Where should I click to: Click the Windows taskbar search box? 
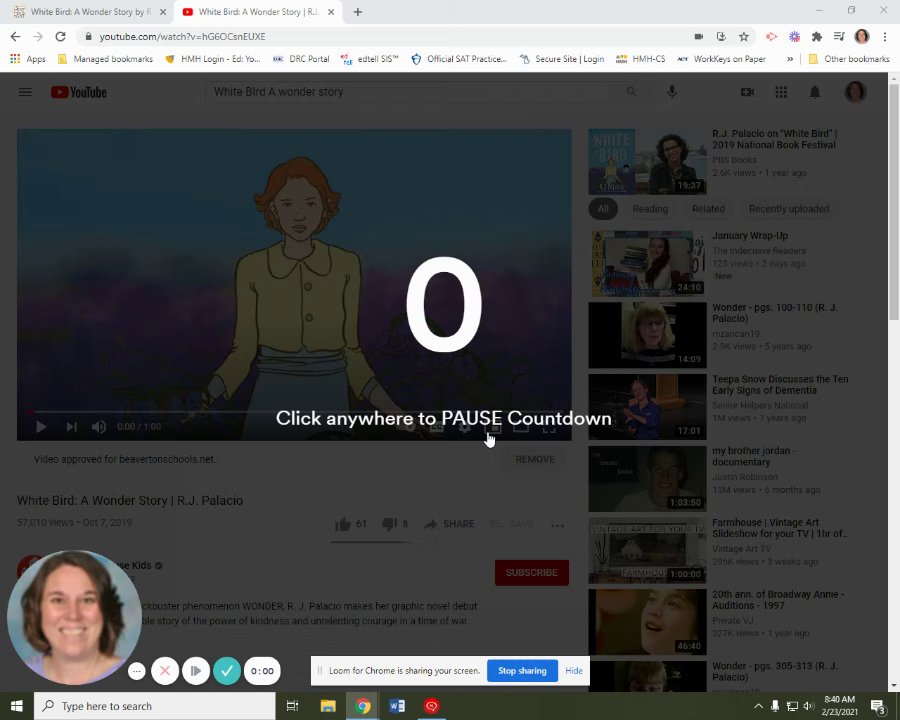[154, 706]
